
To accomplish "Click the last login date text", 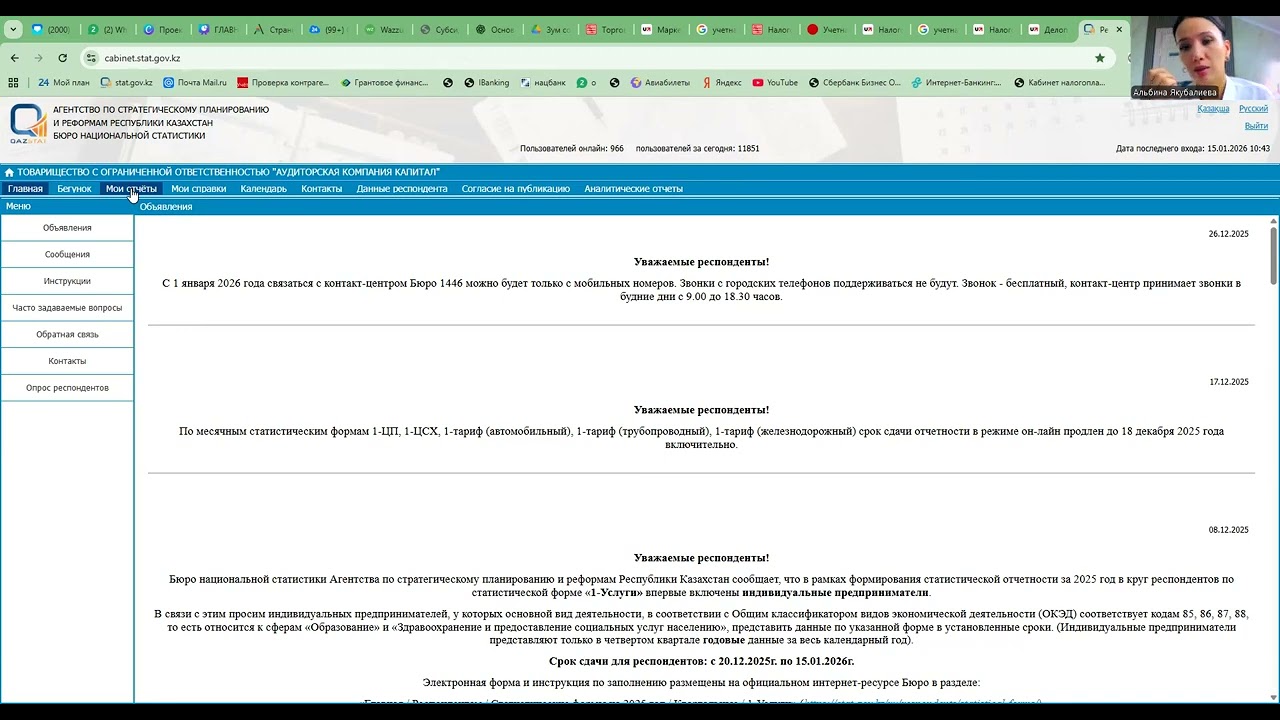I will [1193, 148].
